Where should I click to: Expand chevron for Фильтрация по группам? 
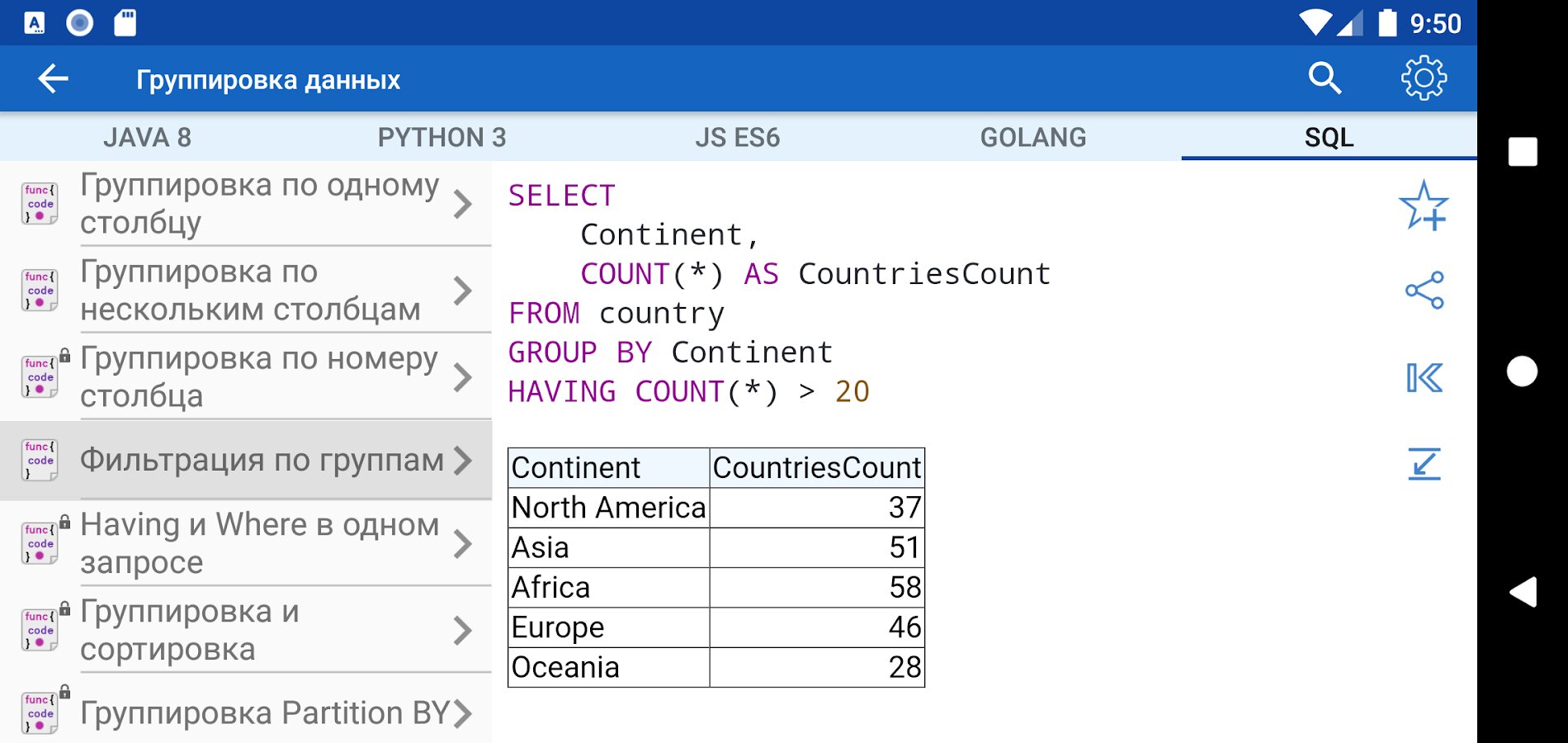point(463,460)
